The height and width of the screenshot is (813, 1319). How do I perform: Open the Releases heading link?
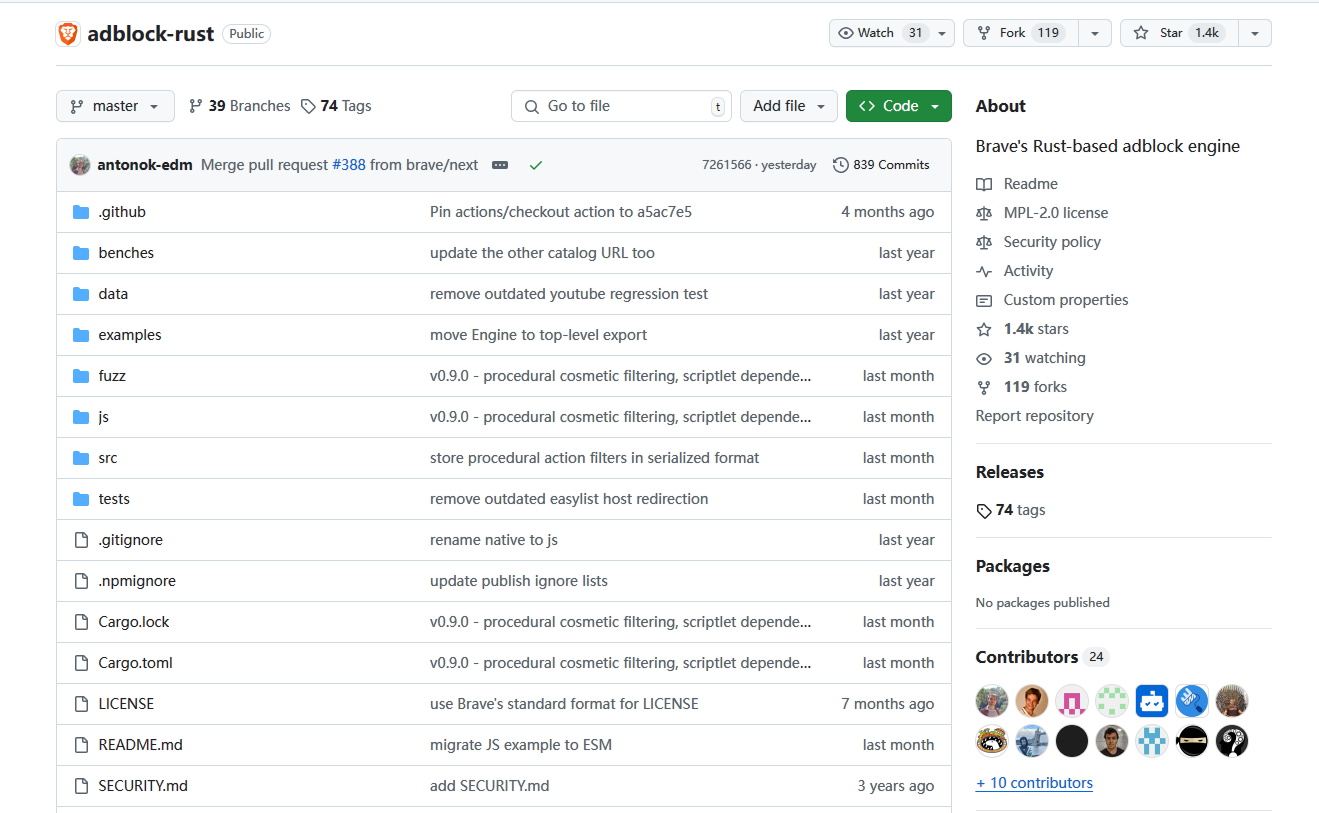click(x=1010, y=472)
